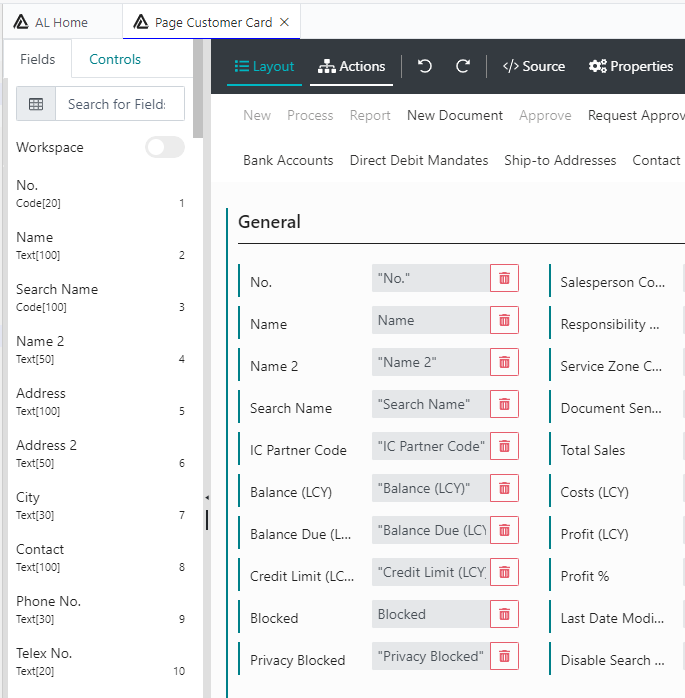This screenshot has width=685, height=698.
Task: Delete the IC Partner Code field
Action: pos(504,447)
